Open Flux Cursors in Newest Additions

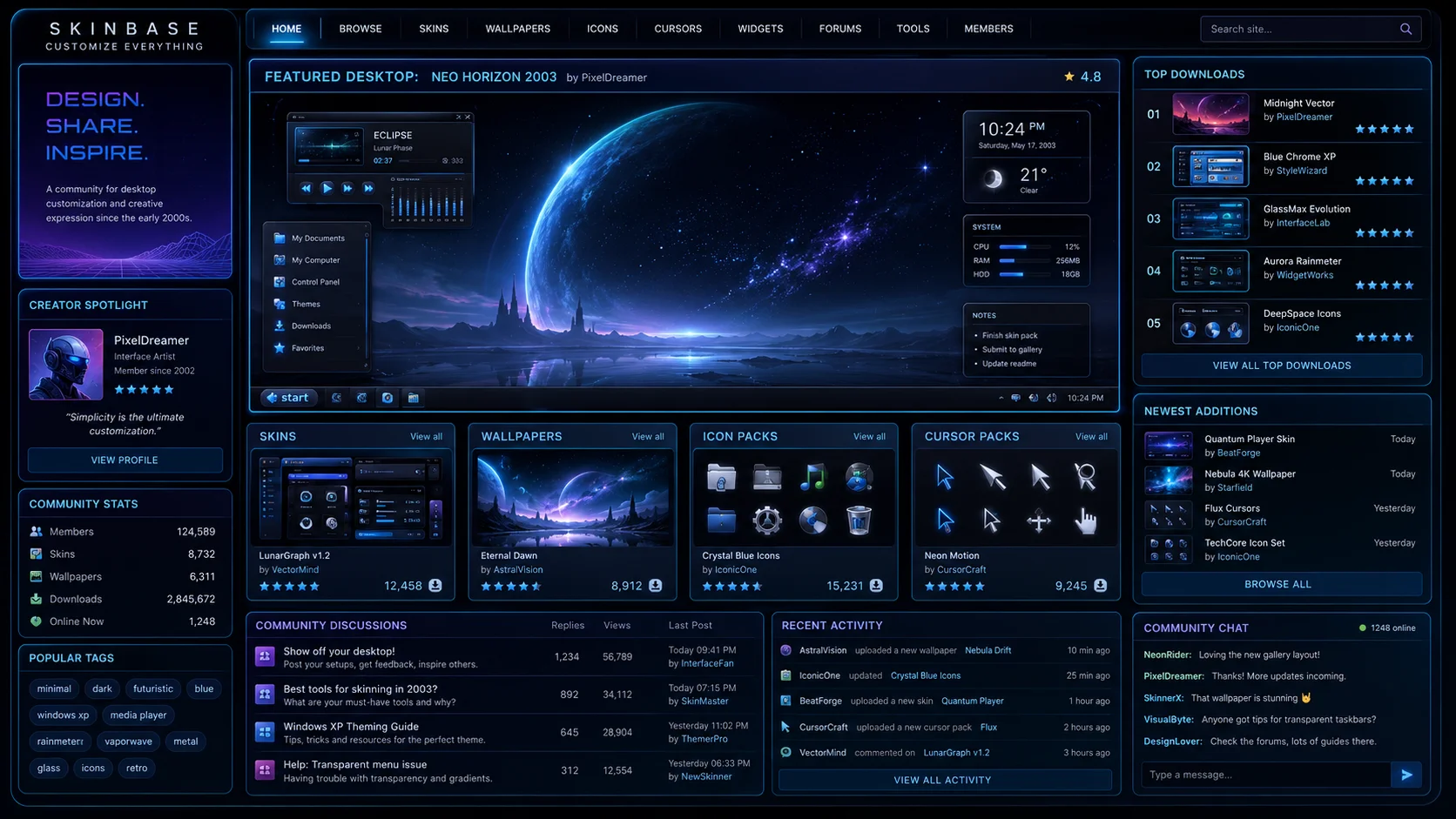pos(1232,508)
